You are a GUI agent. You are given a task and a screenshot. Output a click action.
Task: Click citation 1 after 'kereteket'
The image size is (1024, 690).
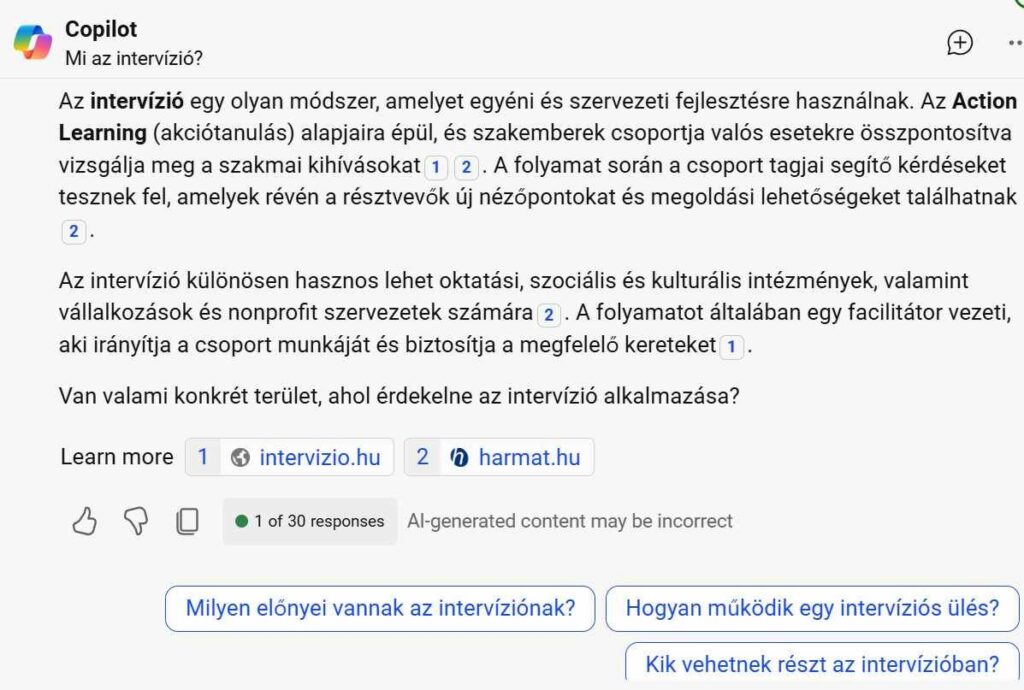tap(731, 347)
